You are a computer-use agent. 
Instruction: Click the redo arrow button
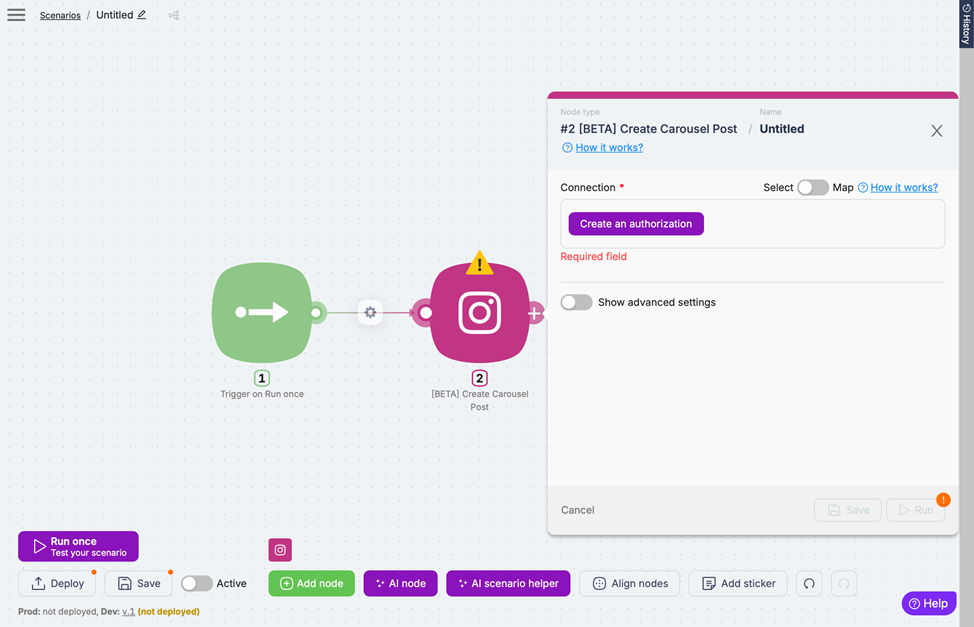[x=844, y=584]
